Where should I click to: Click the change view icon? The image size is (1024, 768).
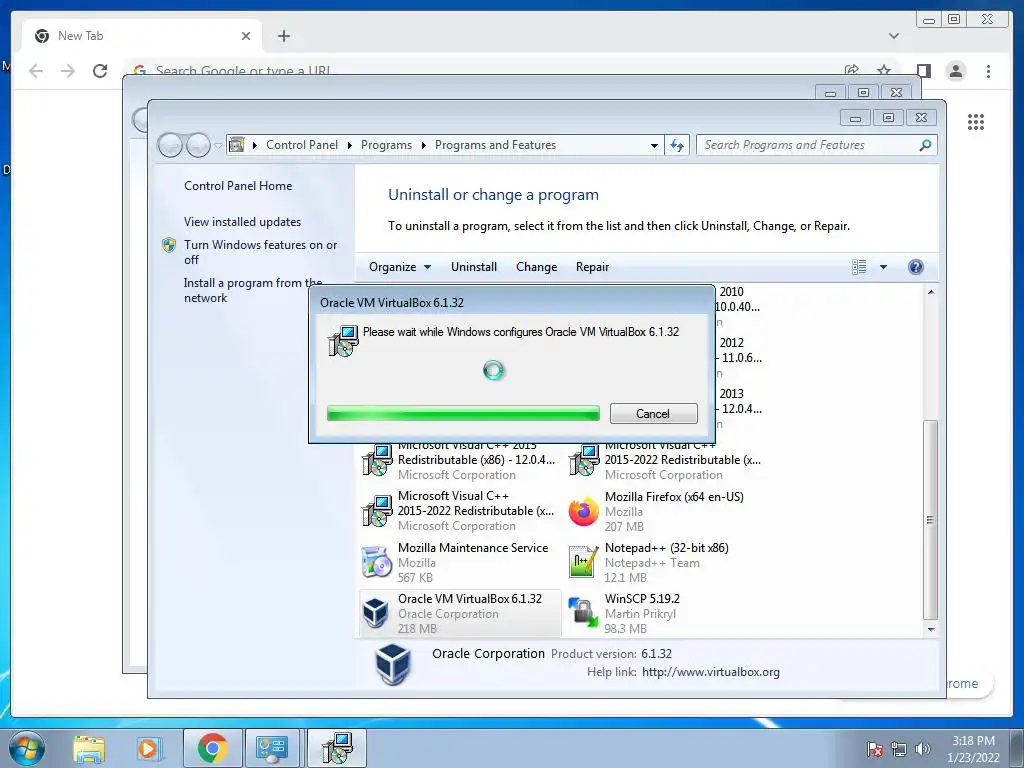pyautogui.click(x=859, y=266)
